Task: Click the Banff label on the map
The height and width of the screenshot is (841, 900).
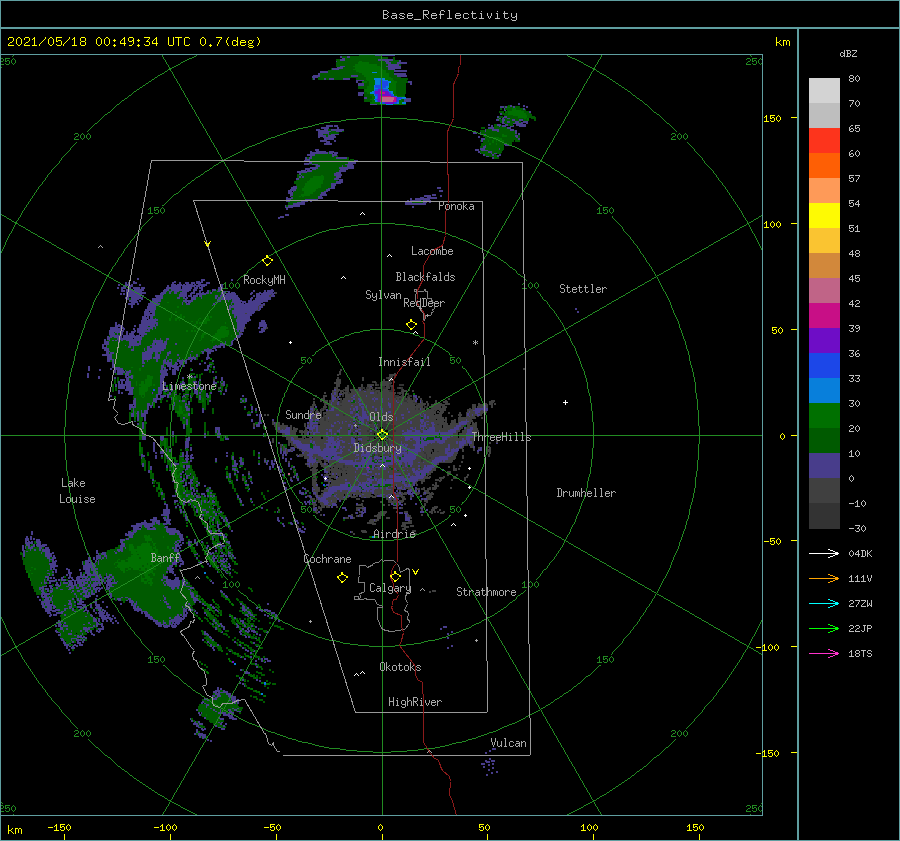Action: 165,558
